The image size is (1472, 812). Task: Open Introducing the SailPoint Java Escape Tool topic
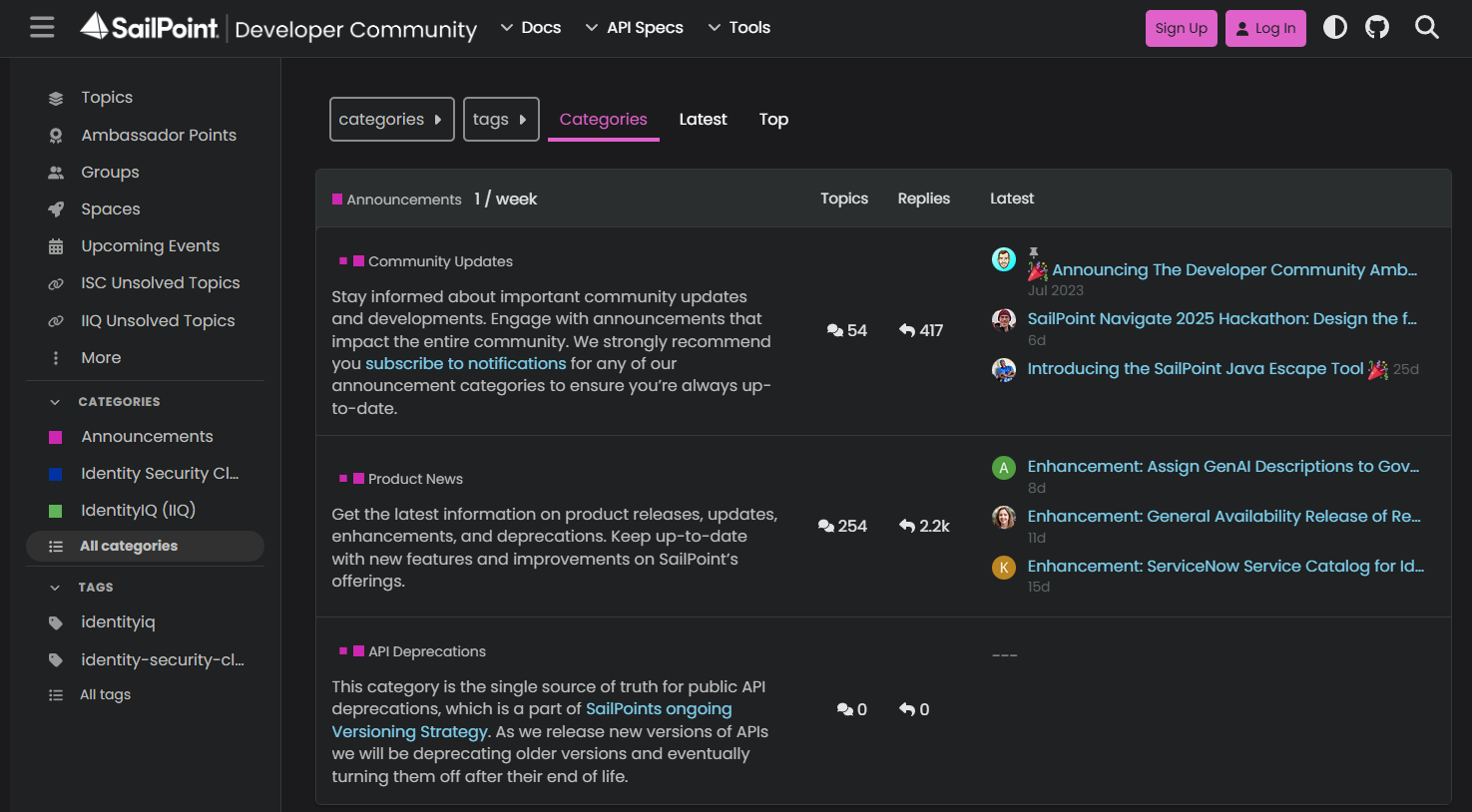1196,368
